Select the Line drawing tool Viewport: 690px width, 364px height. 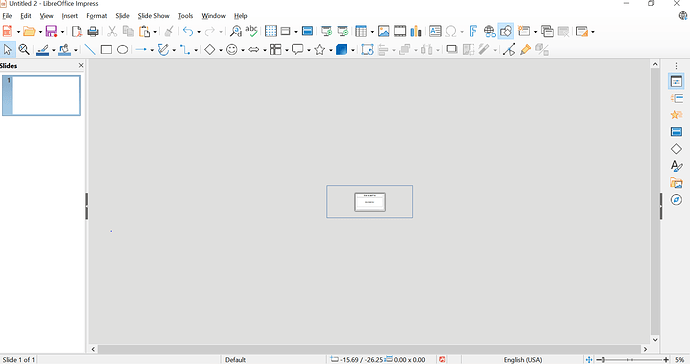click(x=90, y=50)
